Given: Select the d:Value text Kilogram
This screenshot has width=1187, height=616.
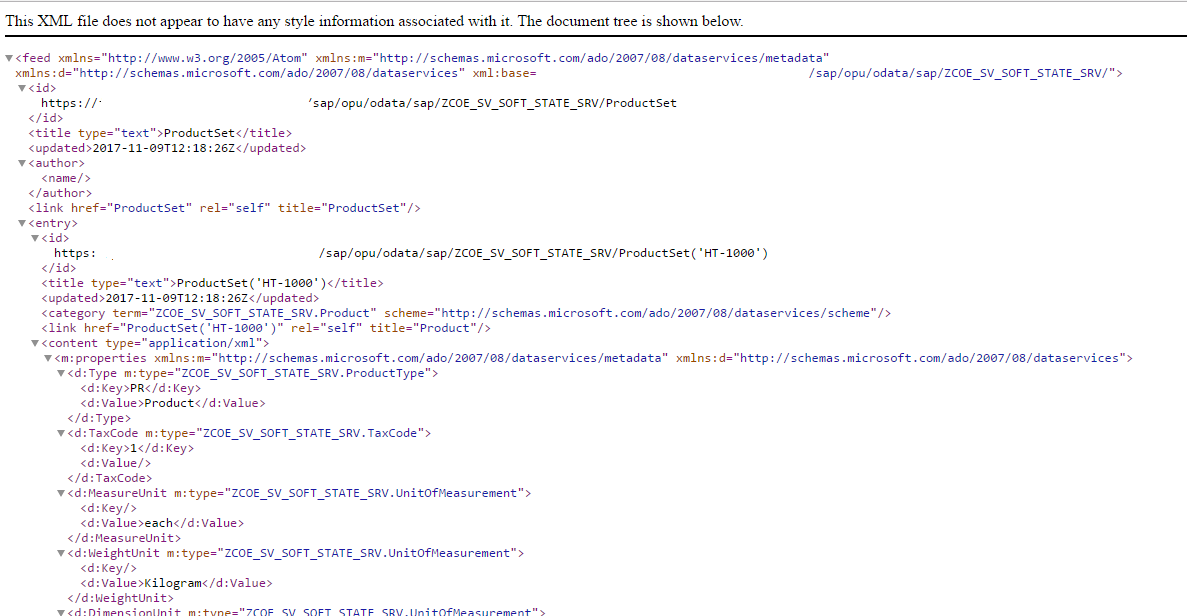Looking at the screenshot, I should [x=172, y=582].
